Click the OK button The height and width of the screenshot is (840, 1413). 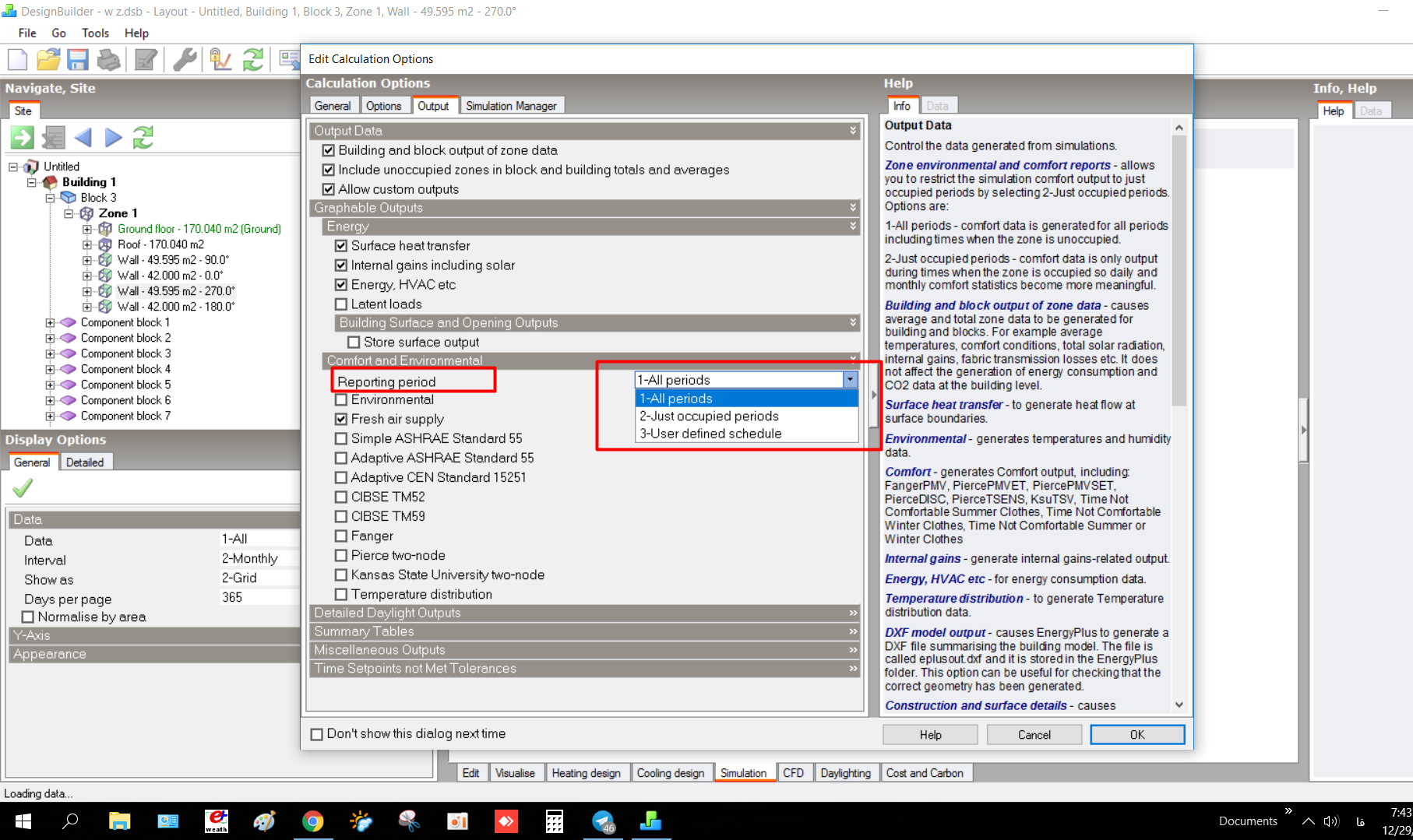[1137, 735]
